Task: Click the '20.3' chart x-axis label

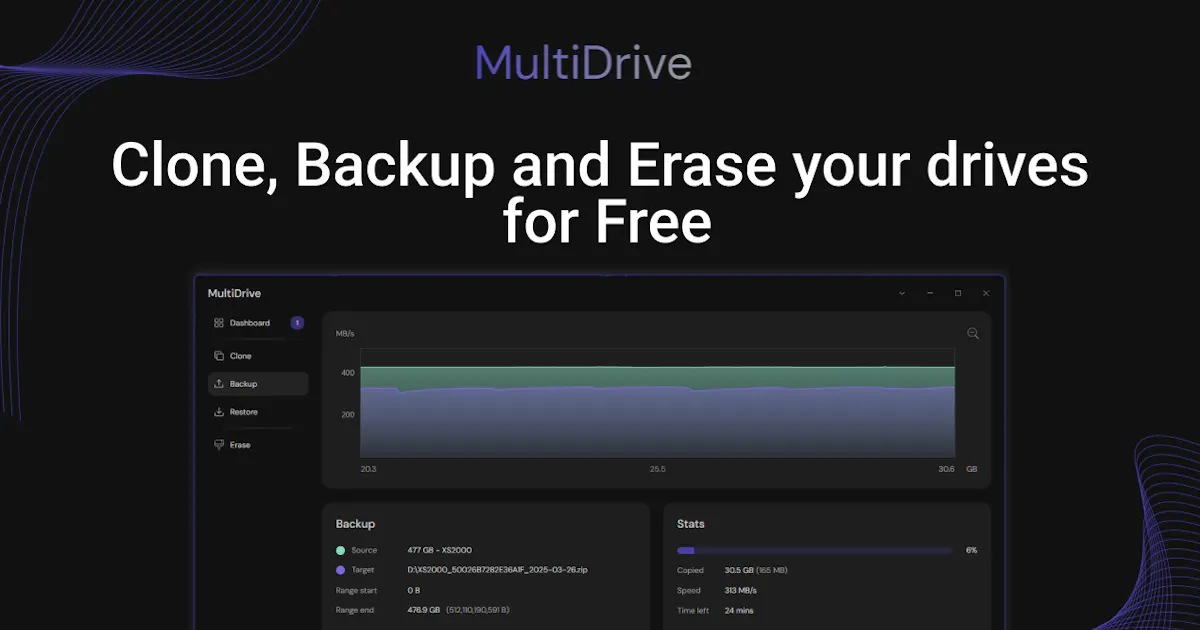Action: click(x=369, y=468)
